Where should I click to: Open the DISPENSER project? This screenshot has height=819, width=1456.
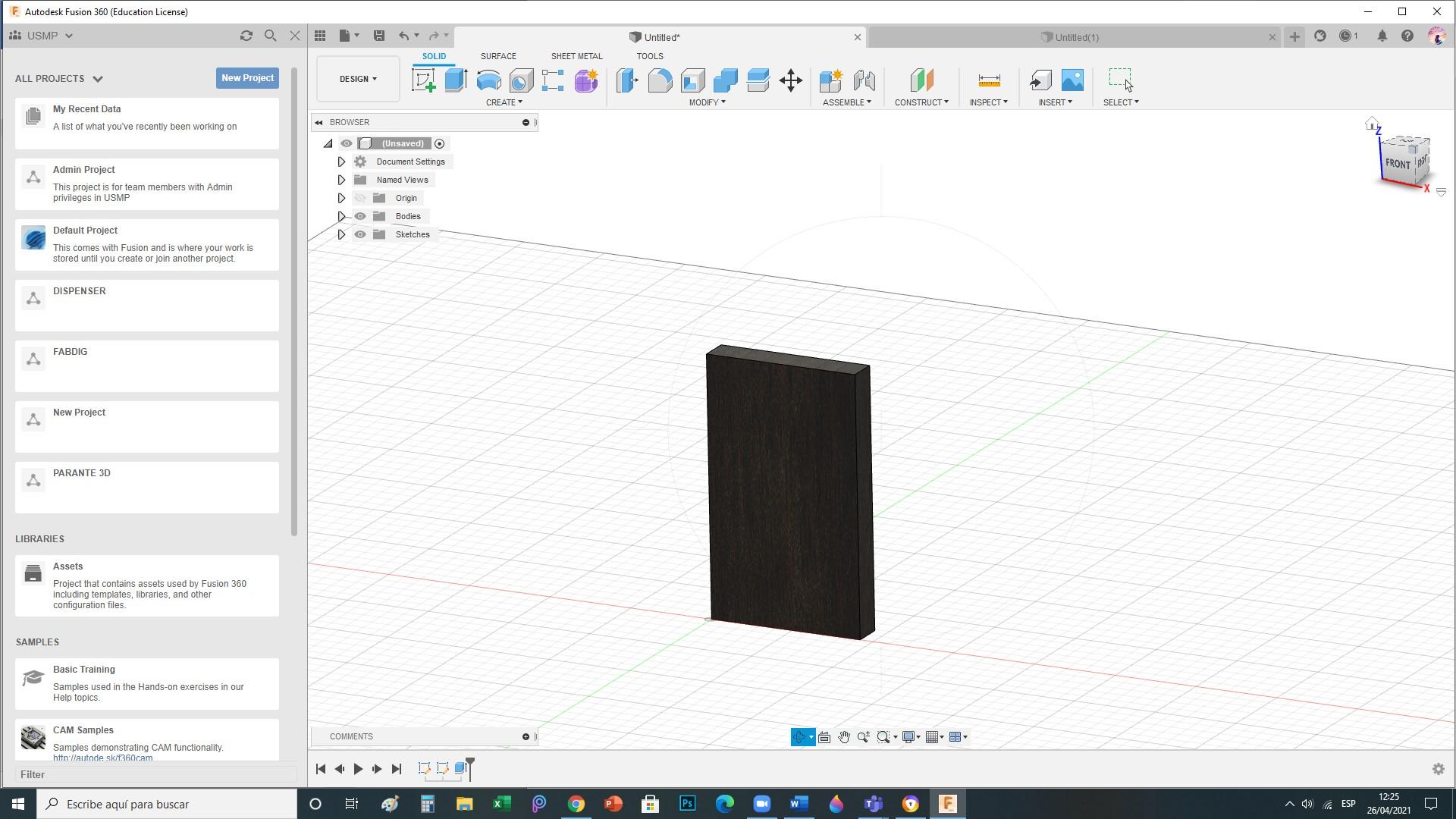pos(147,306)
